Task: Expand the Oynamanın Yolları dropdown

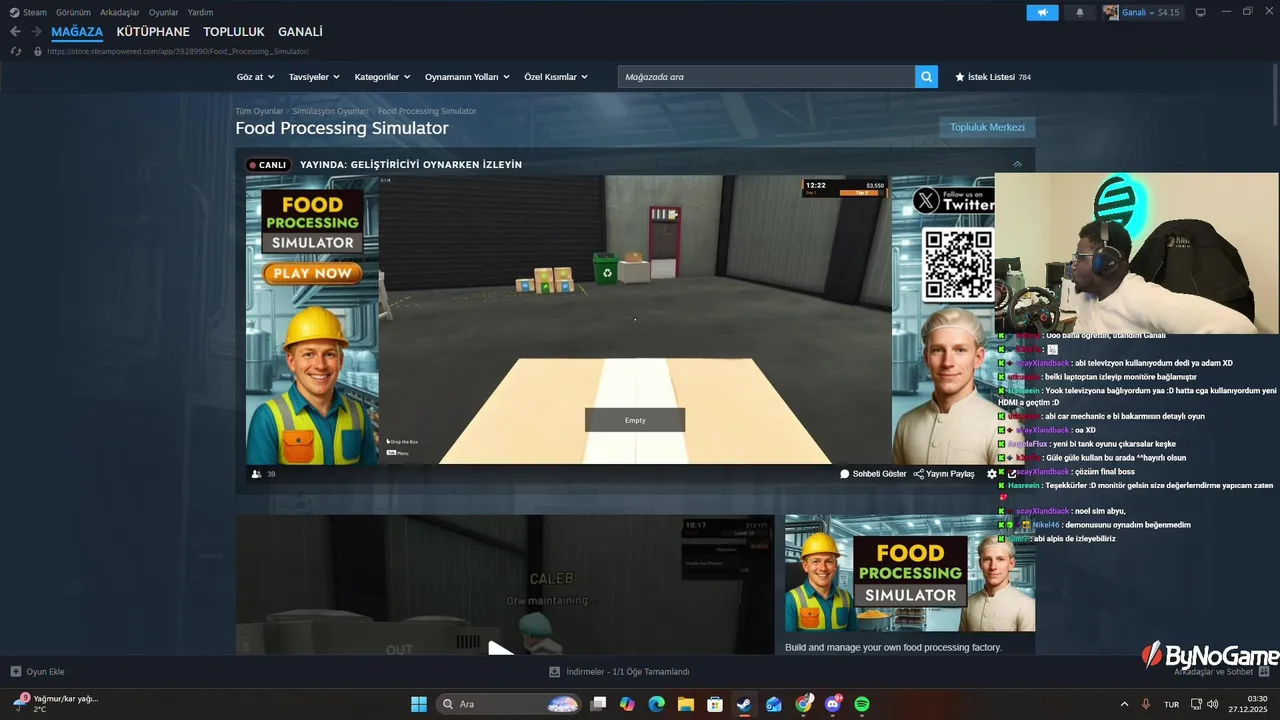Action: tap(467, 77)
